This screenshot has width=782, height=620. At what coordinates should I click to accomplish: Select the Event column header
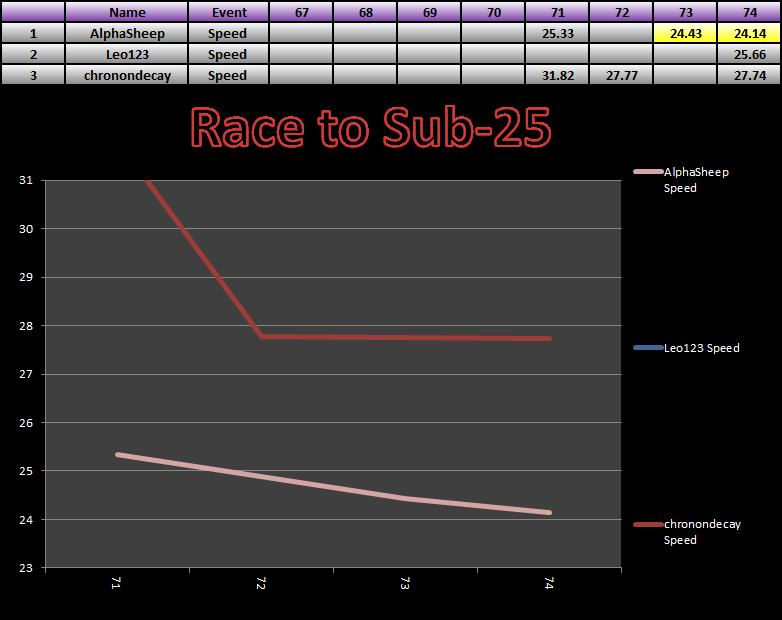tap(228, 12)
